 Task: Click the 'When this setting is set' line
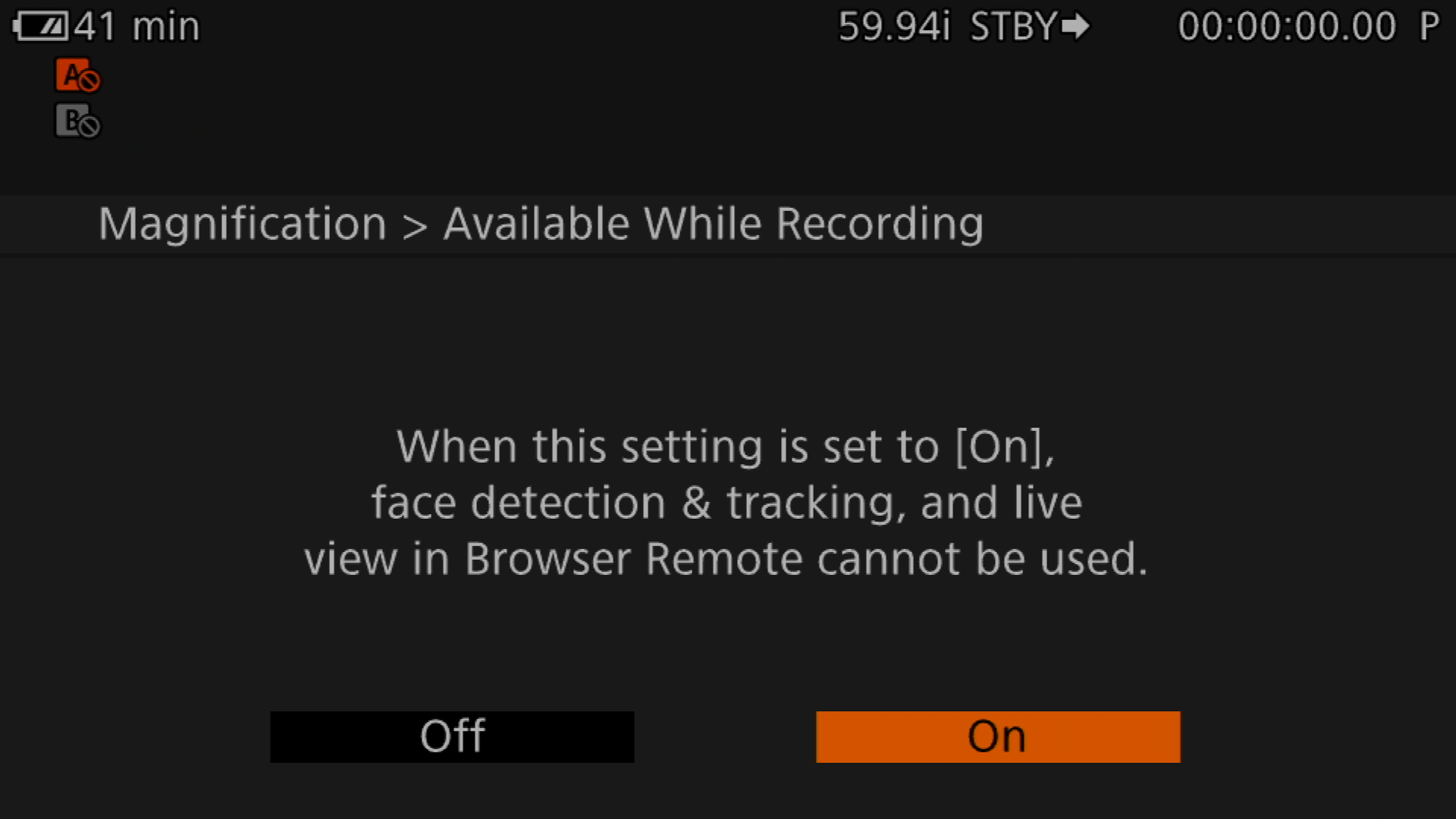pos(662,446)
